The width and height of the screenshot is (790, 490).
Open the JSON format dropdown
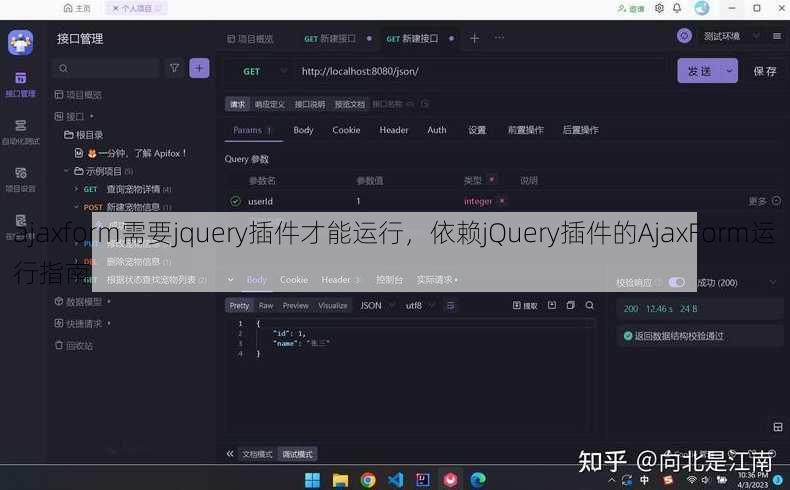(376, 305)
